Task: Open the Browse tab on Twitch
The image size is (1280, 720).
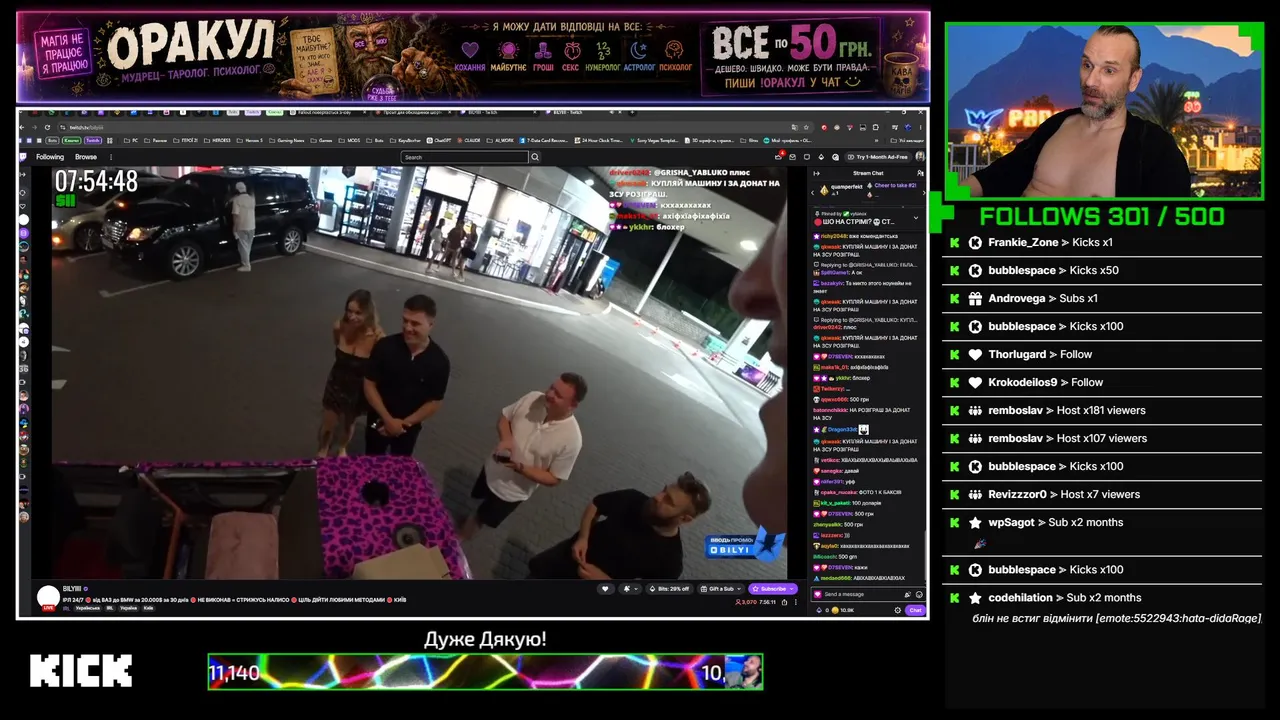Action: pyautogui.click(x=86, y=157)
